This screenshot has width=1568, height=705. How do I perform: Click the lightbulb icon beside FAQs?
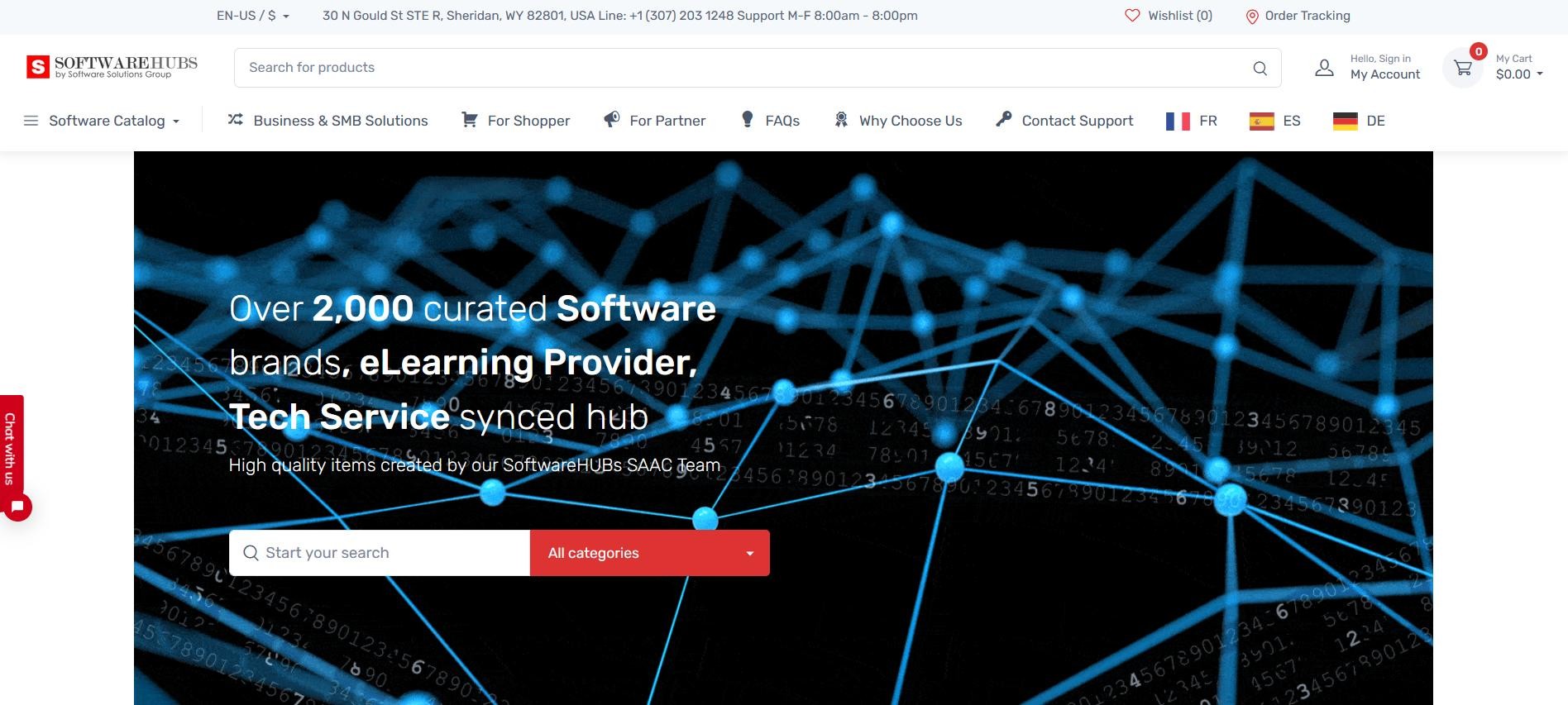pyautogui.click(x=748, y=120)
